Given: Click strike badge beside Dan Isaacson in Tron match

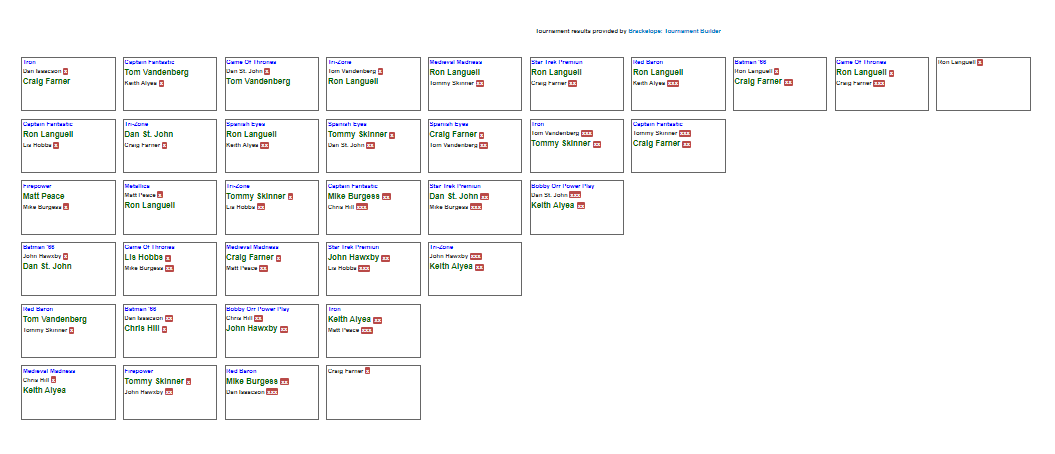Looking at the screenshot, I should (x=66, y=71).
